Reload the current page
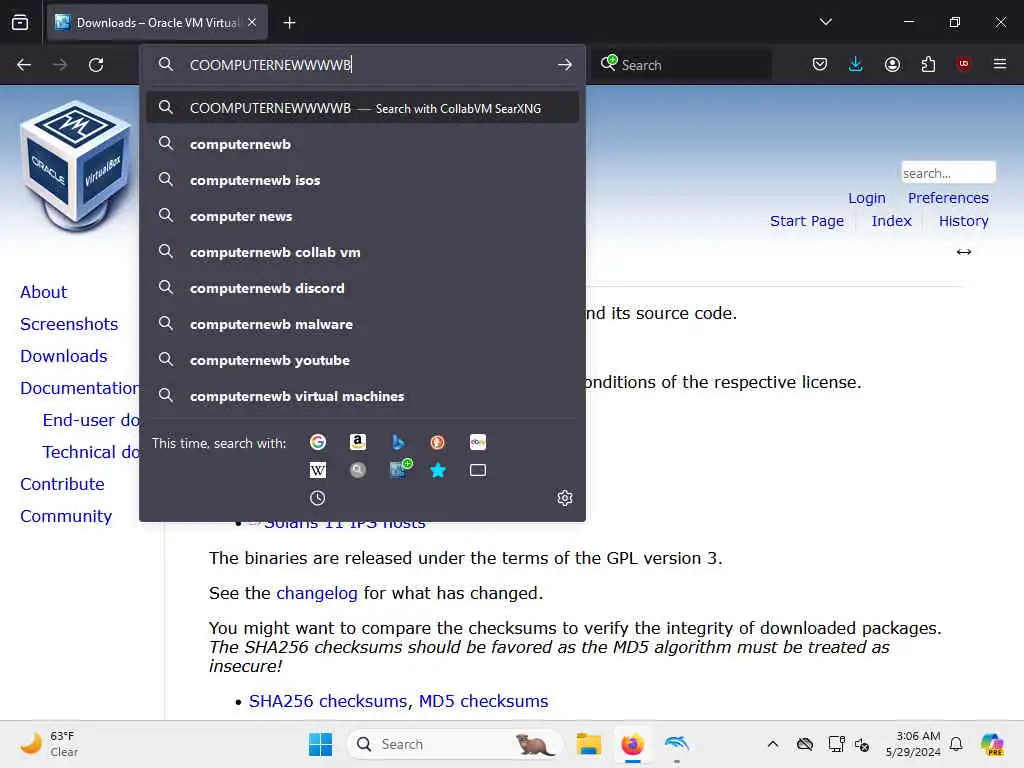1024x768 pixels. click(x=96, y=65)
